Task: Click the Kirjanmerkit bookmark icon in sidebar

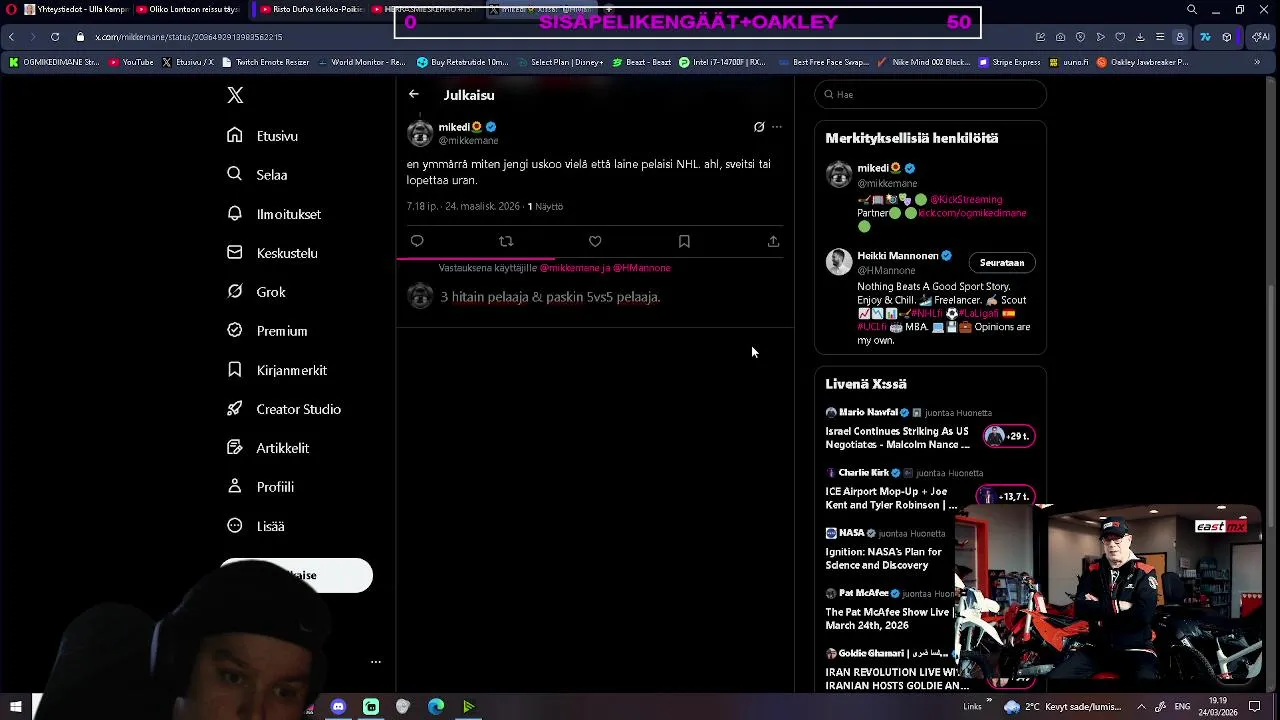Action: click(x=235, y=370)
